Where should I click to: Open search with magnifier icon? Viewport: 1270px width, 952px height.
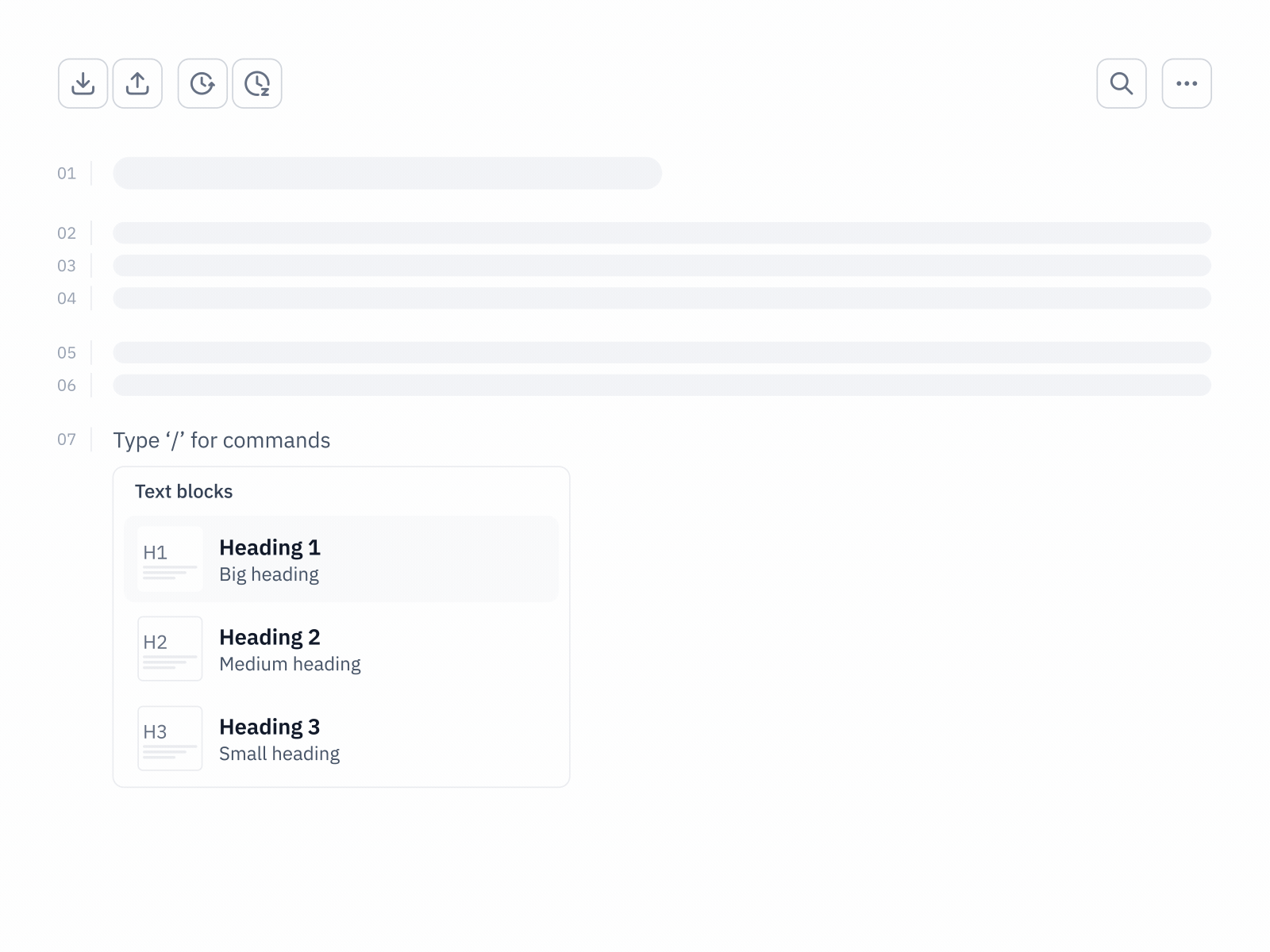click(x=1121, y=83)
